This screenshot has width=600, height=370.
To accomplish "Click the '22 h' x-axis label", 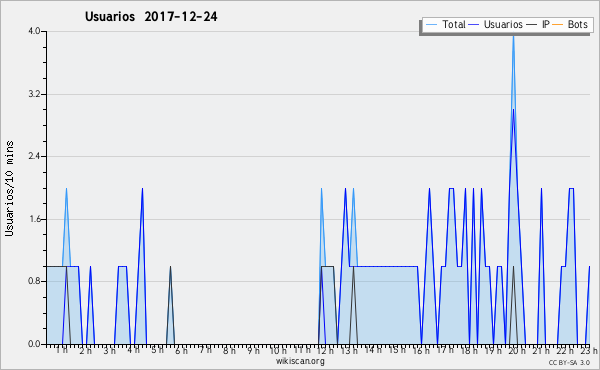I will (x=565, y=350).
